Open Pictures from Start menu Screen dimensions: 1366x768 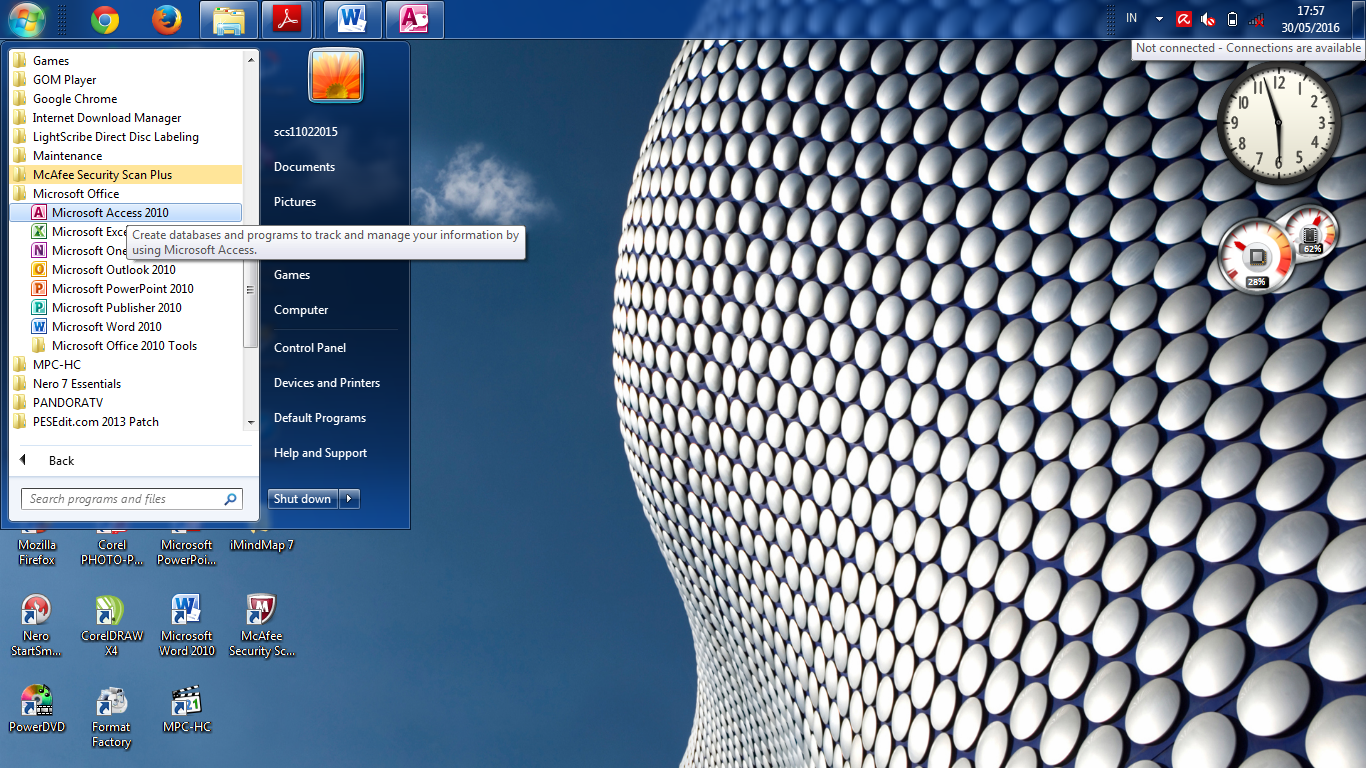295,202
